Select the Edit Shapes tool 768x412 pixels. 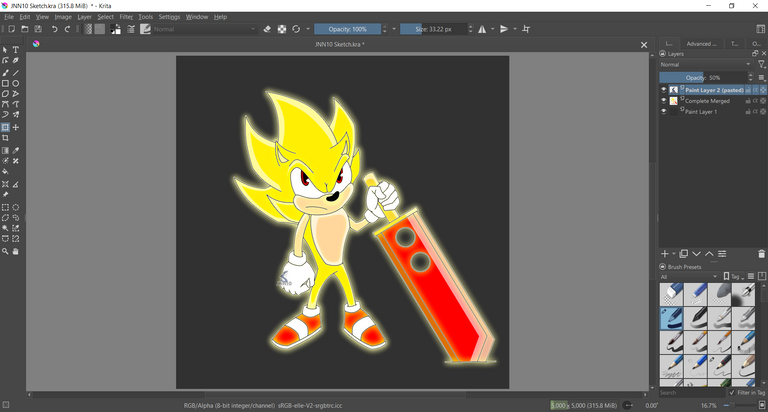tap(5, 60)
